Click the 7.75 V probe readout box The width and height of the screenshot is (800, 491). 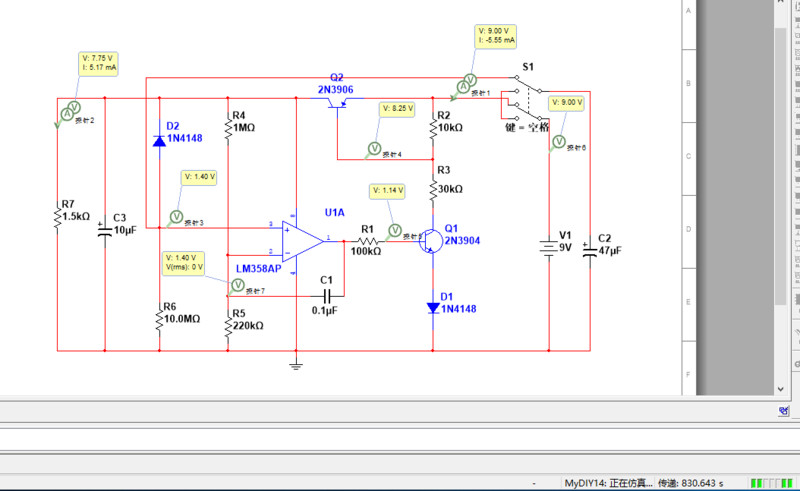(x=99, y=63)
